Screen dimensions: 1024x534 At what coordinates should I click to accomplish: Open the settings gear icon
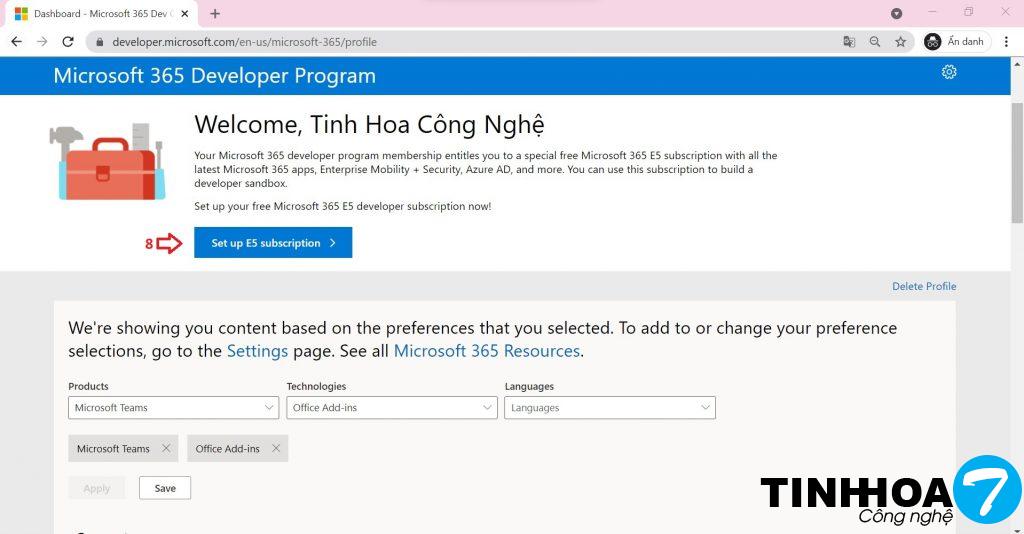tap(949, 72)
